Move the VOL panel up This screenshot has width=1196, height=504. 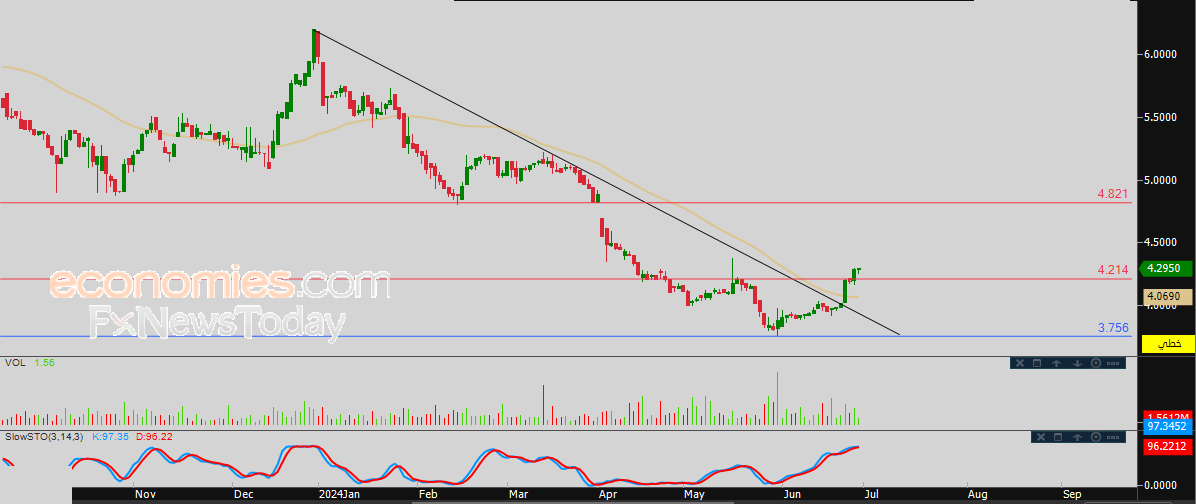[x=1056, y=363]
